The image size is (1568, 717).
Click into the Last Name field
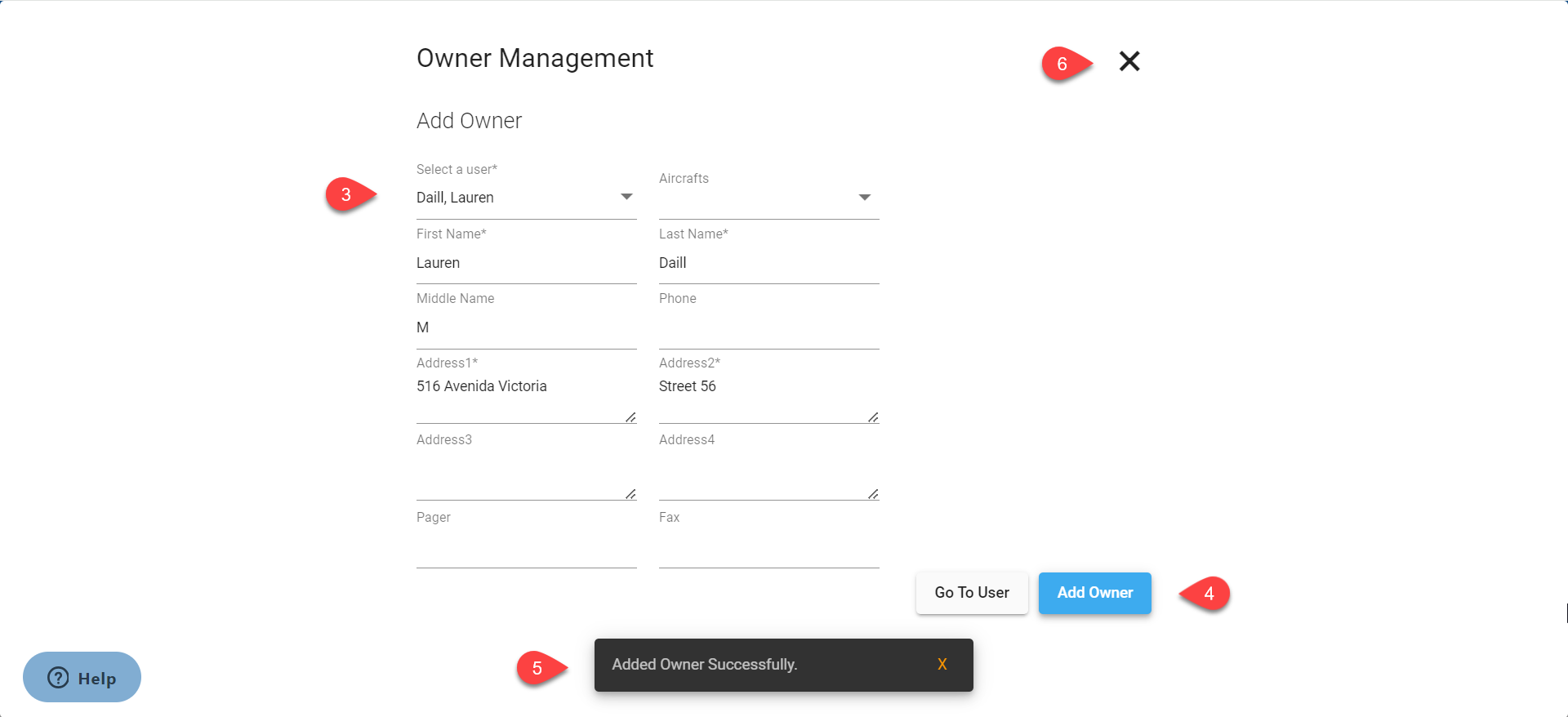point(768,263)
